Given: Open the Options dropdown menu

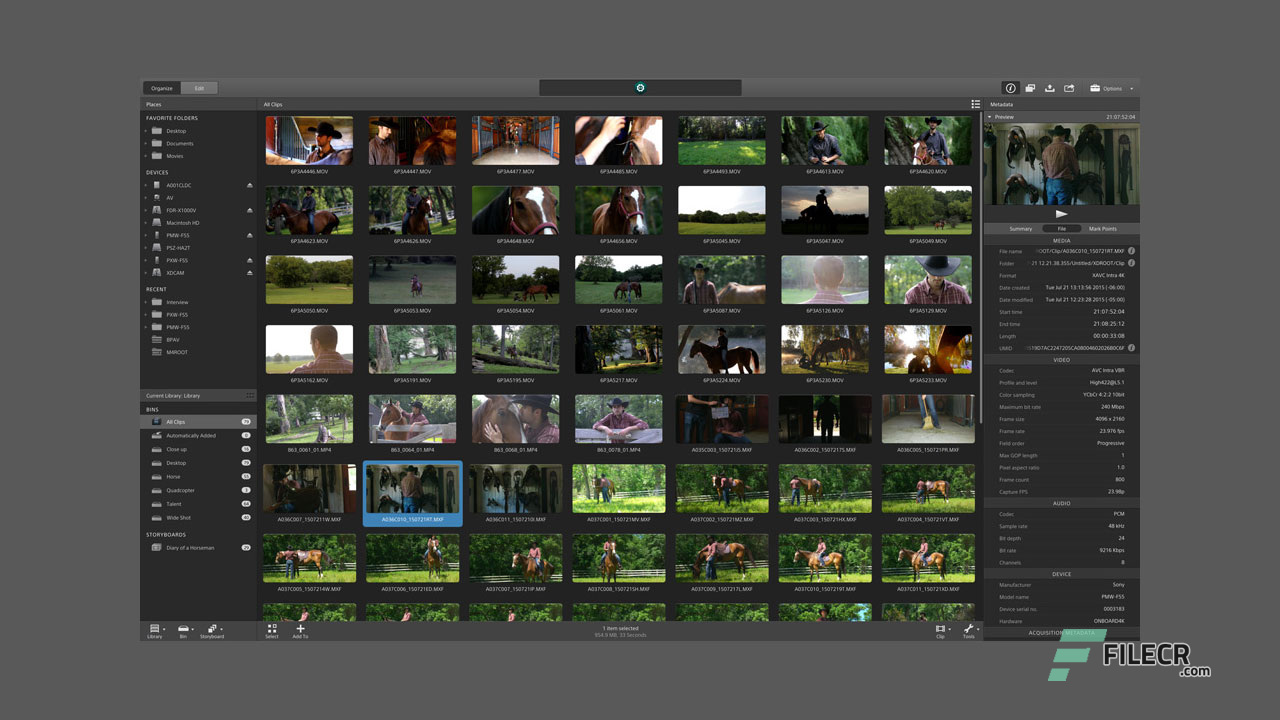Looking at the screenshot, I should [1112, 88].
